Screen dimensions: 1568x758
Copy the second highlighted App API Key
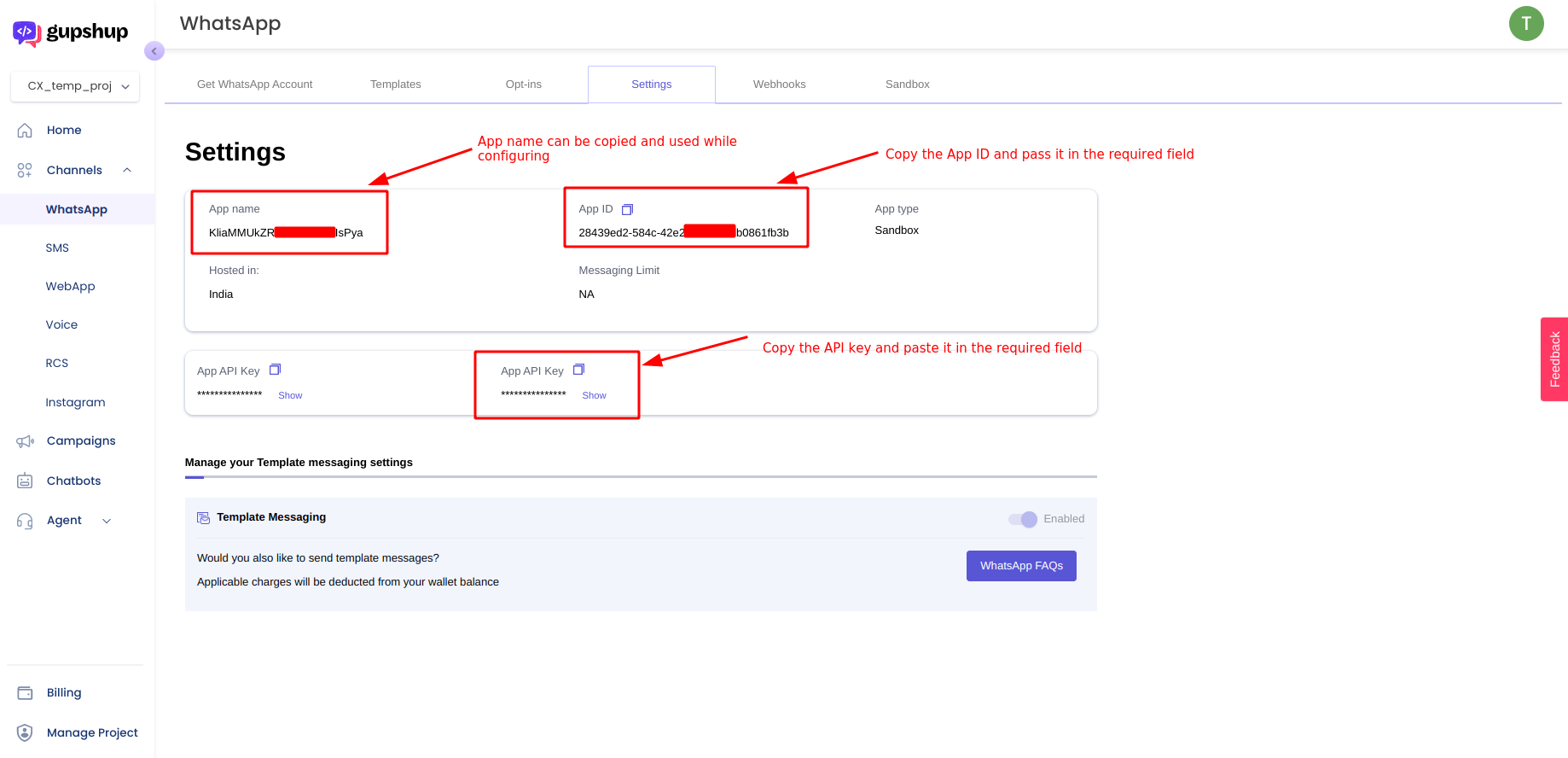(578, 370)
